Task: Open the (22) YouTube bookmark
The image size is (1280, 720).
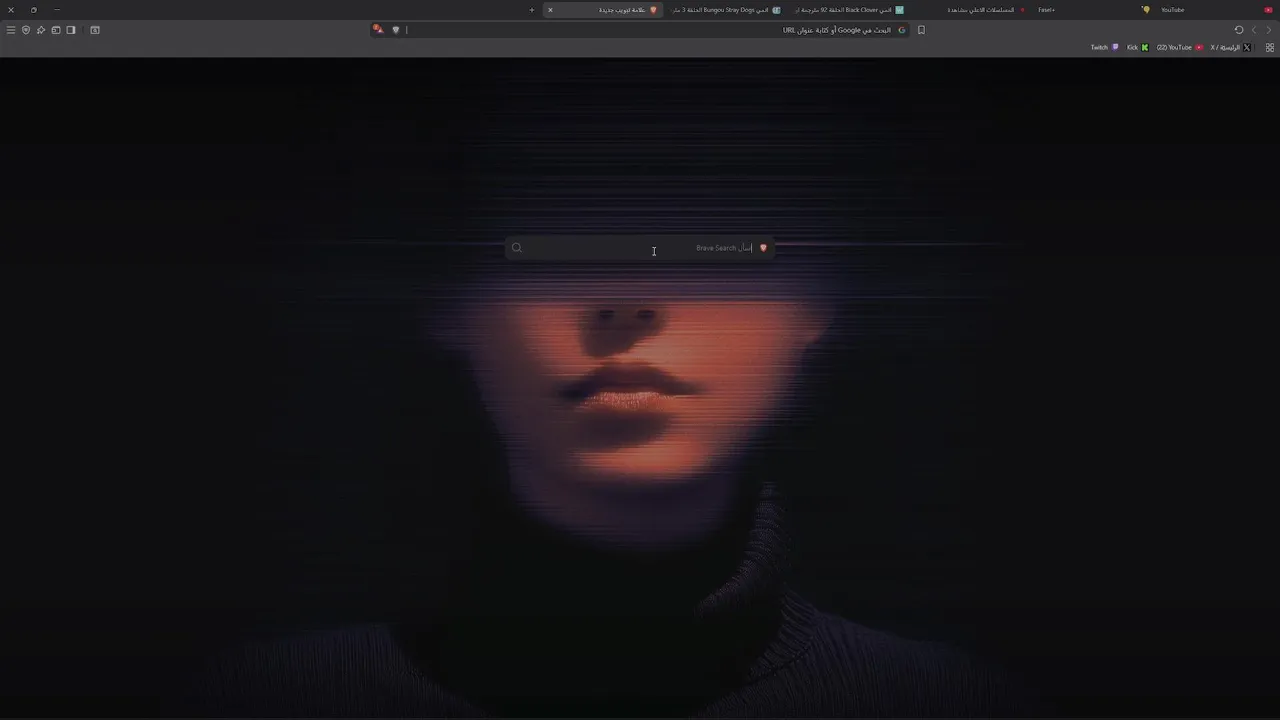Action: tap(1179, 47)
